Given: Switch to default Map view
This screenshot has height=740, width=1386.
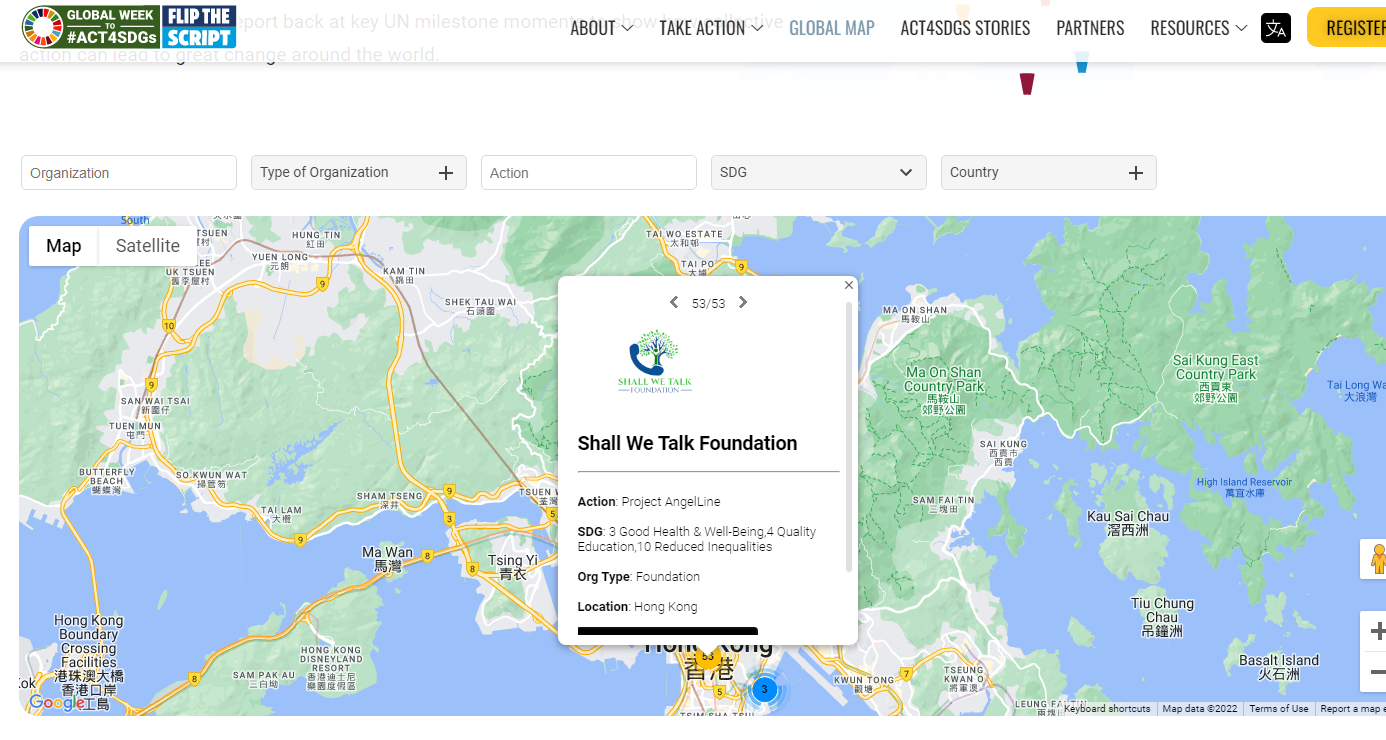Looking at the screenshot, I should [x=63, y=246].
